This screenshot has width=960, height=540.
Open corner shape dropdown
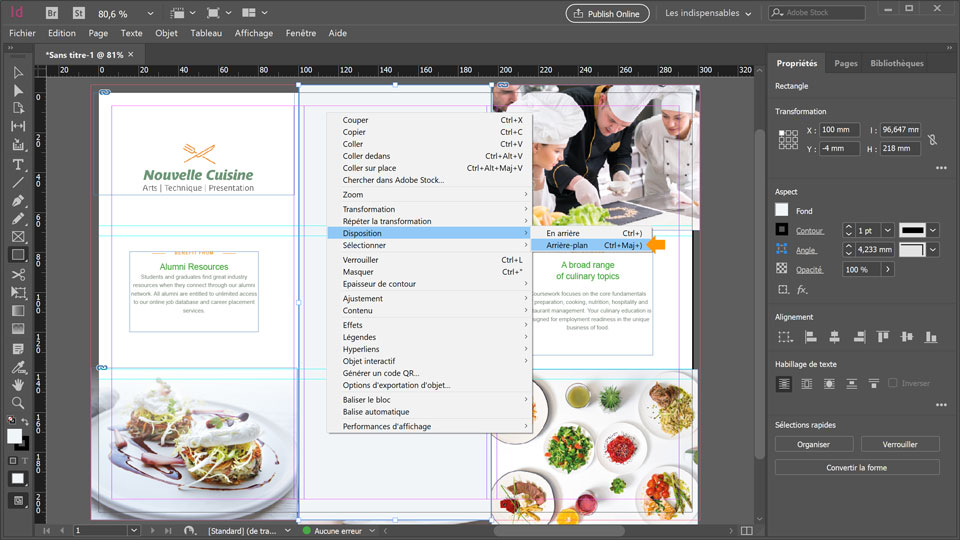(933, 249)
